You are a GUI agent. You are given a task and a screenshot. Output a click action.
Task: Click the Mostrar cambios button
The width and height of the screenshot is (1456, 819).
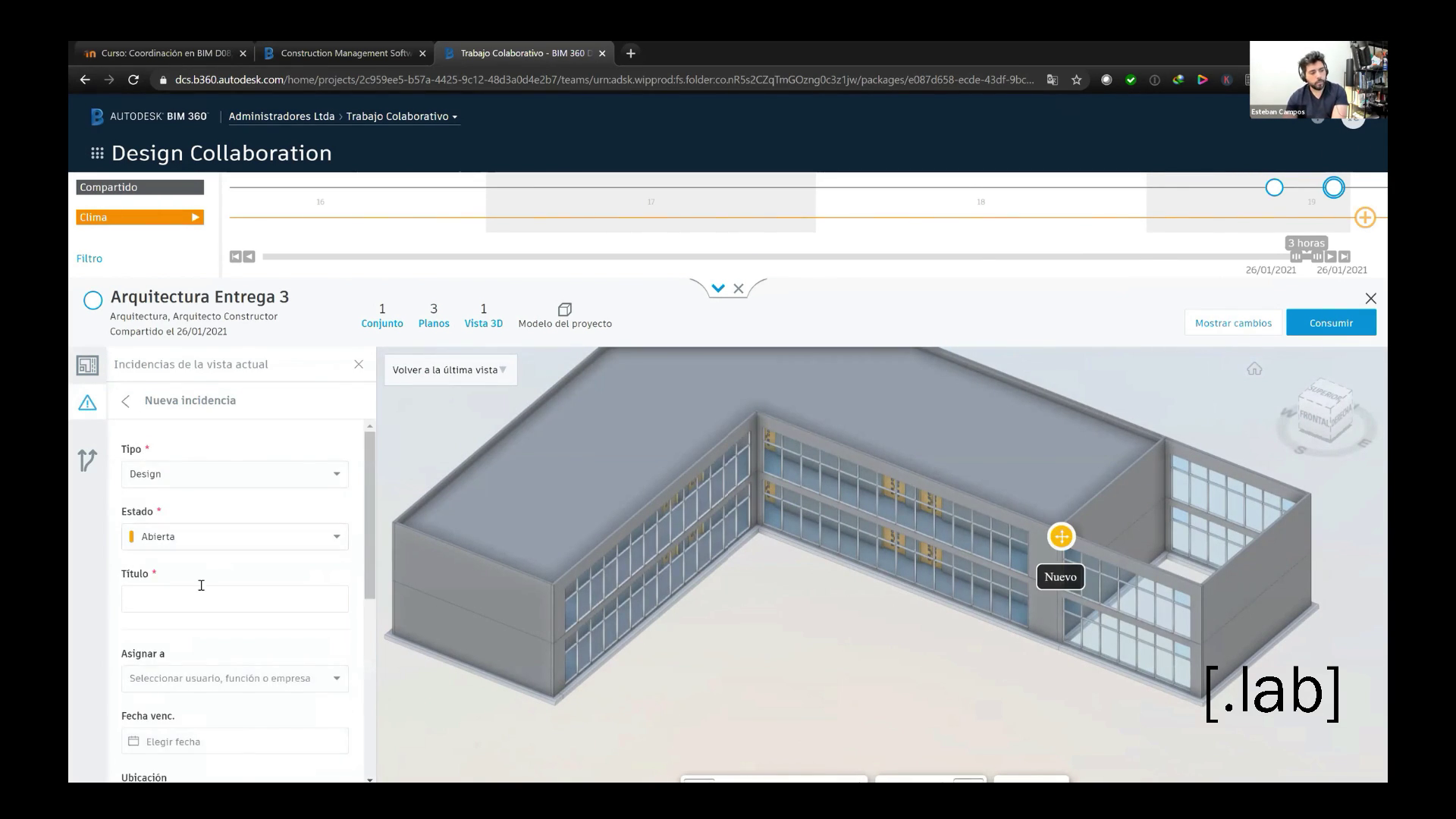click(x=1233, y=323)
